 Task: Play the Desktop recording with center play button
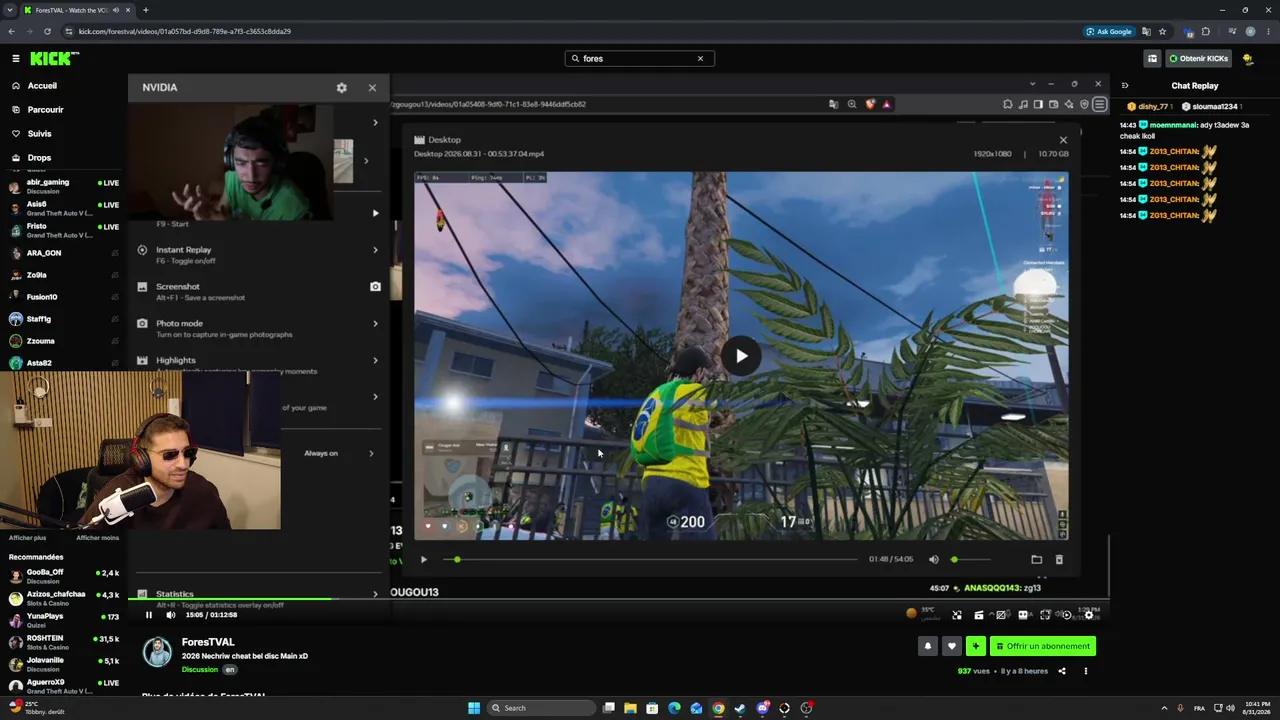[741, 356]
